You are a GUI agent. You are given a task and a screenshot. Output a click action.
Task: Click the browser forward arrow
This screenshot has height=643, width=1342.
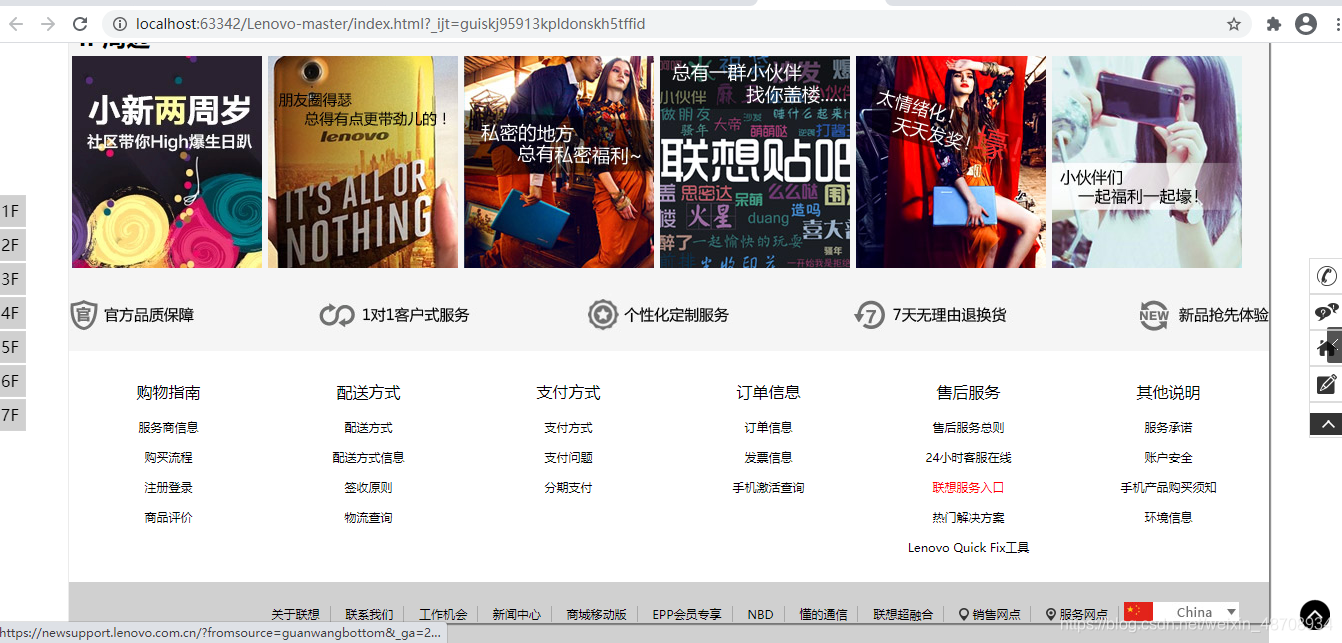click(48, 24)
